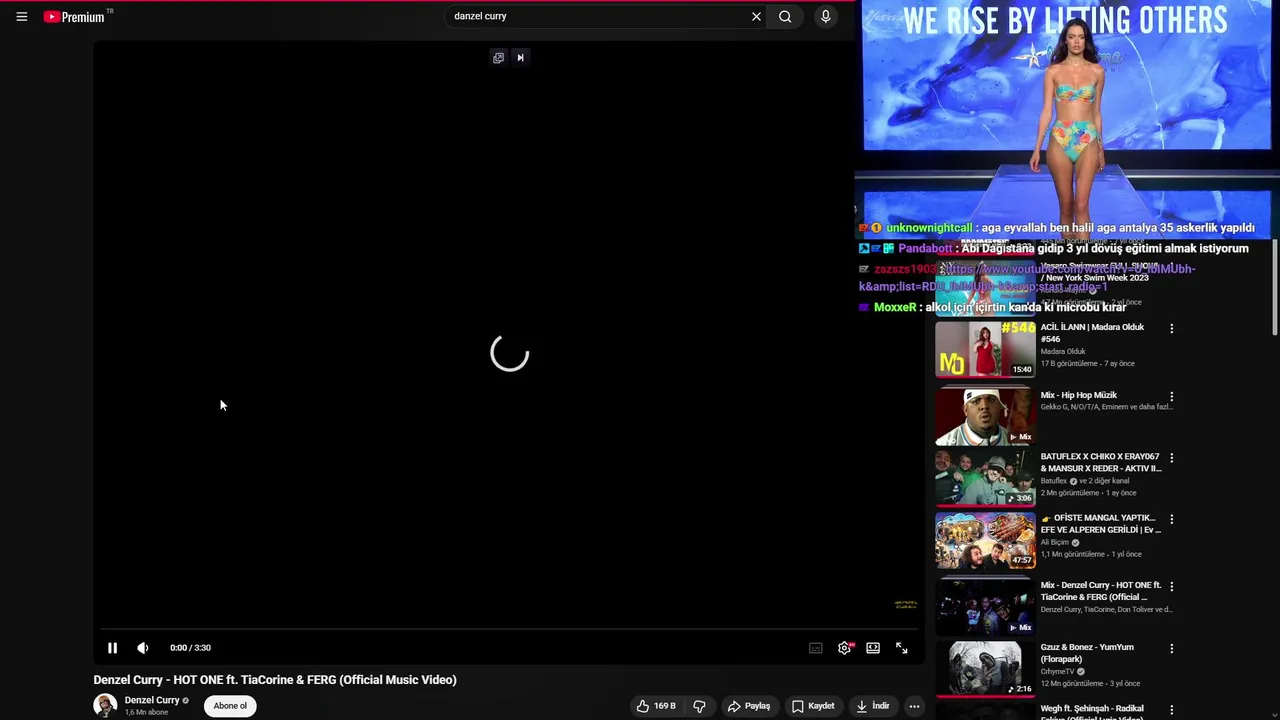This screenshot has height=720, width=1280.
Task: Like the video showing 169 B
Action: click(x=656, y=706)
